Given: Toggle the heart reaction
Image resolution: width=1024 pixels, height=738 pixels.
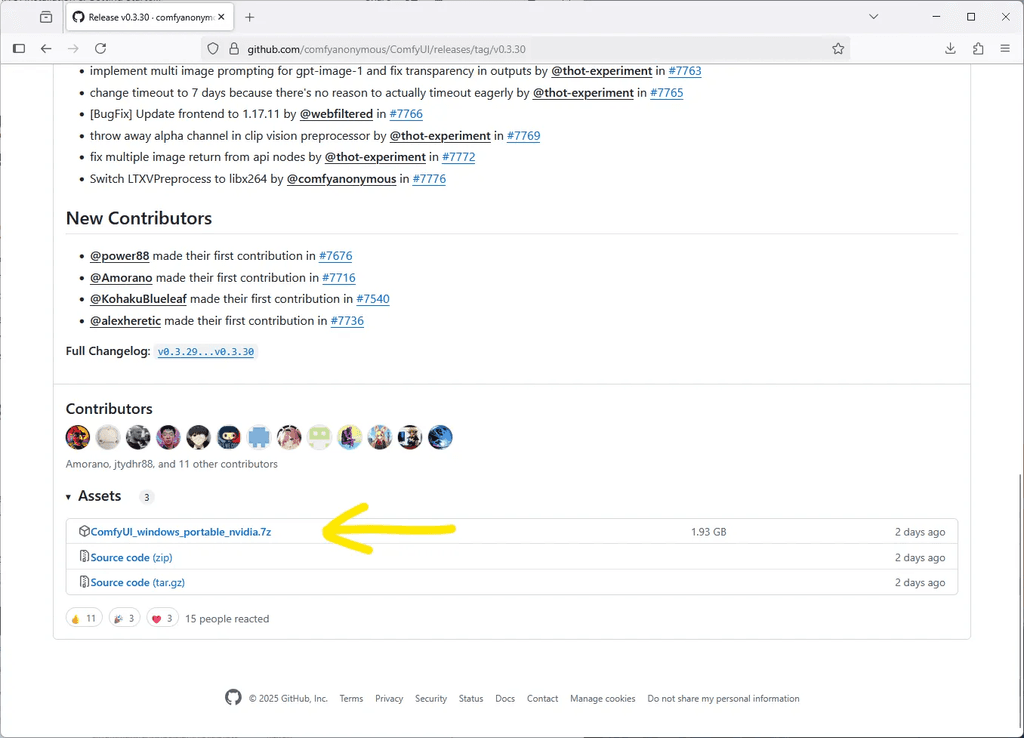Looking at the screenshot, I should tap(162, 617).
